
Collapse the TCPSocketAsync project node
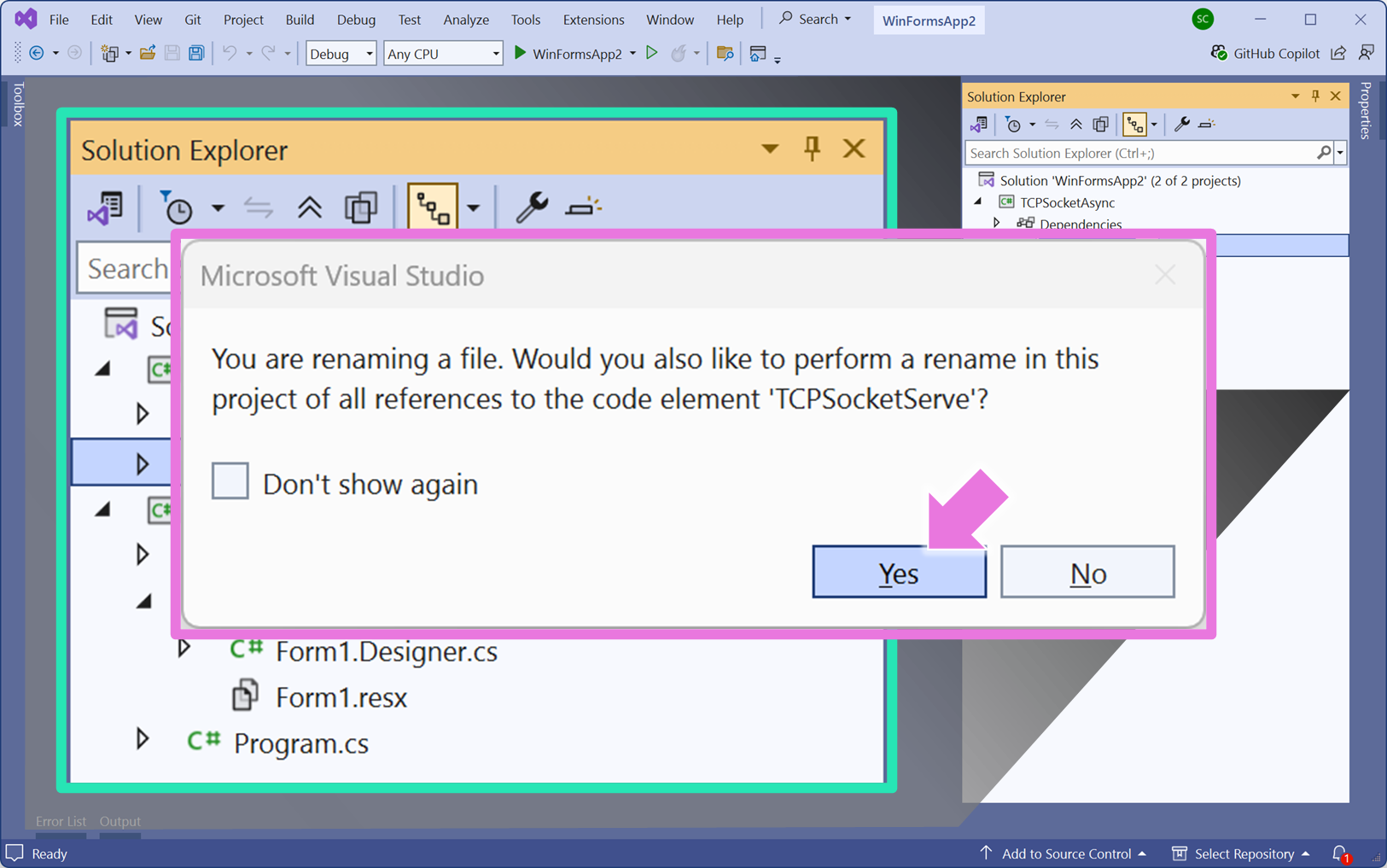(x=979, y=202)
